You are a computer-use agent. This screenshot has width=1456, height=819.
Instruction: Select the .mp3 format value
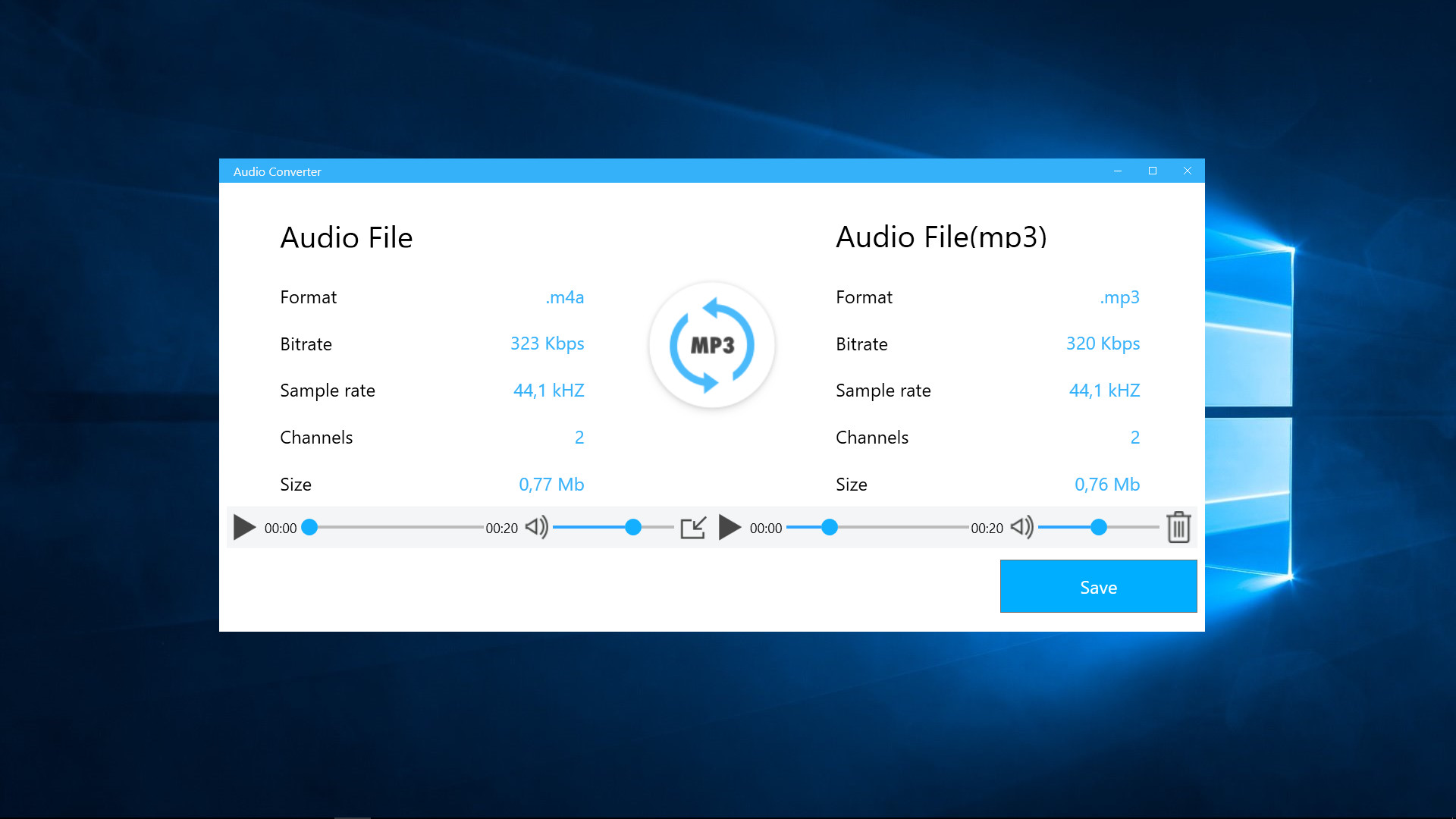[x=1120, y=297]
